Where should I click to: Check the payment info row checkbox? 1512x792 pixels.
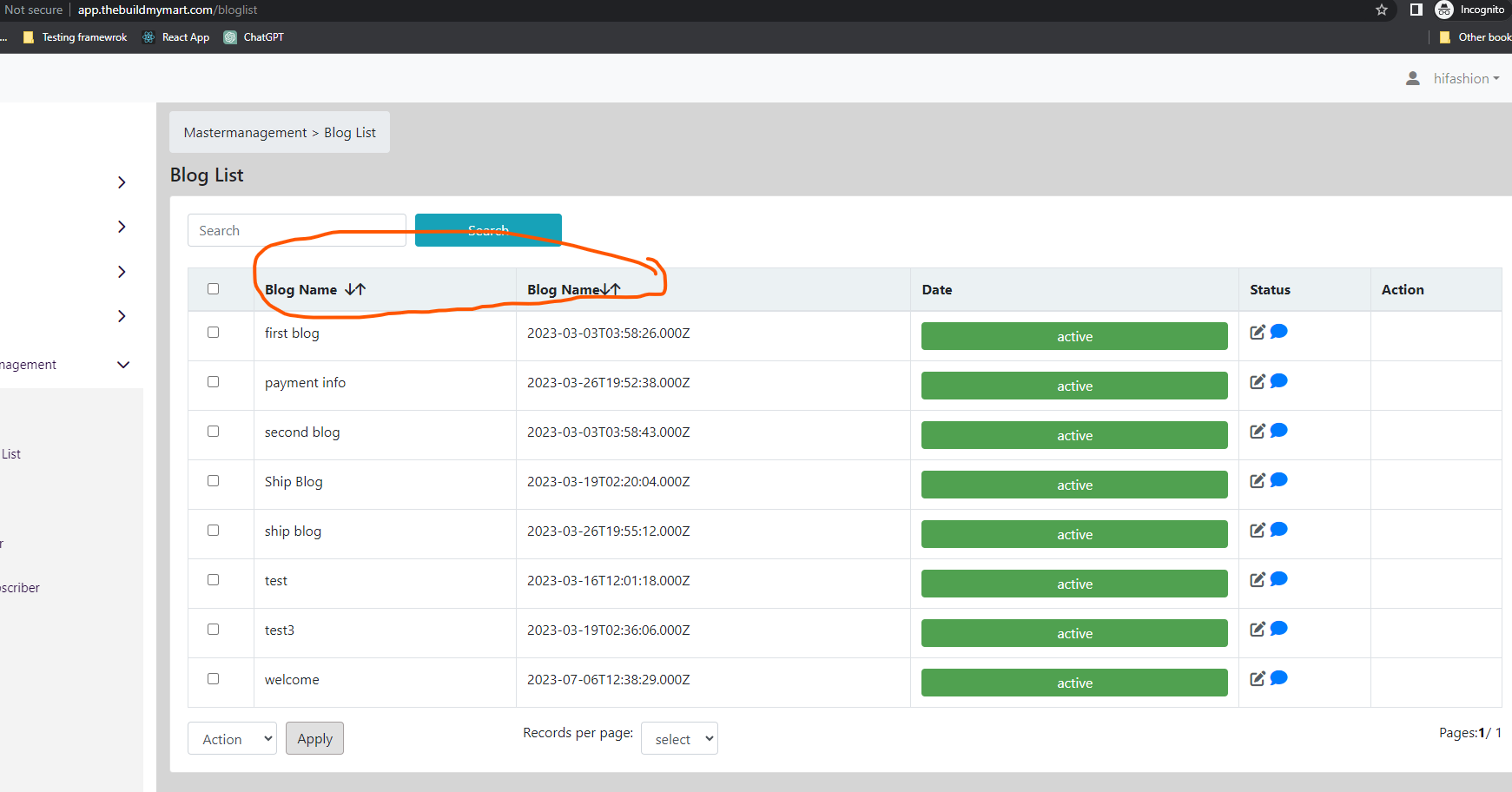213,381
